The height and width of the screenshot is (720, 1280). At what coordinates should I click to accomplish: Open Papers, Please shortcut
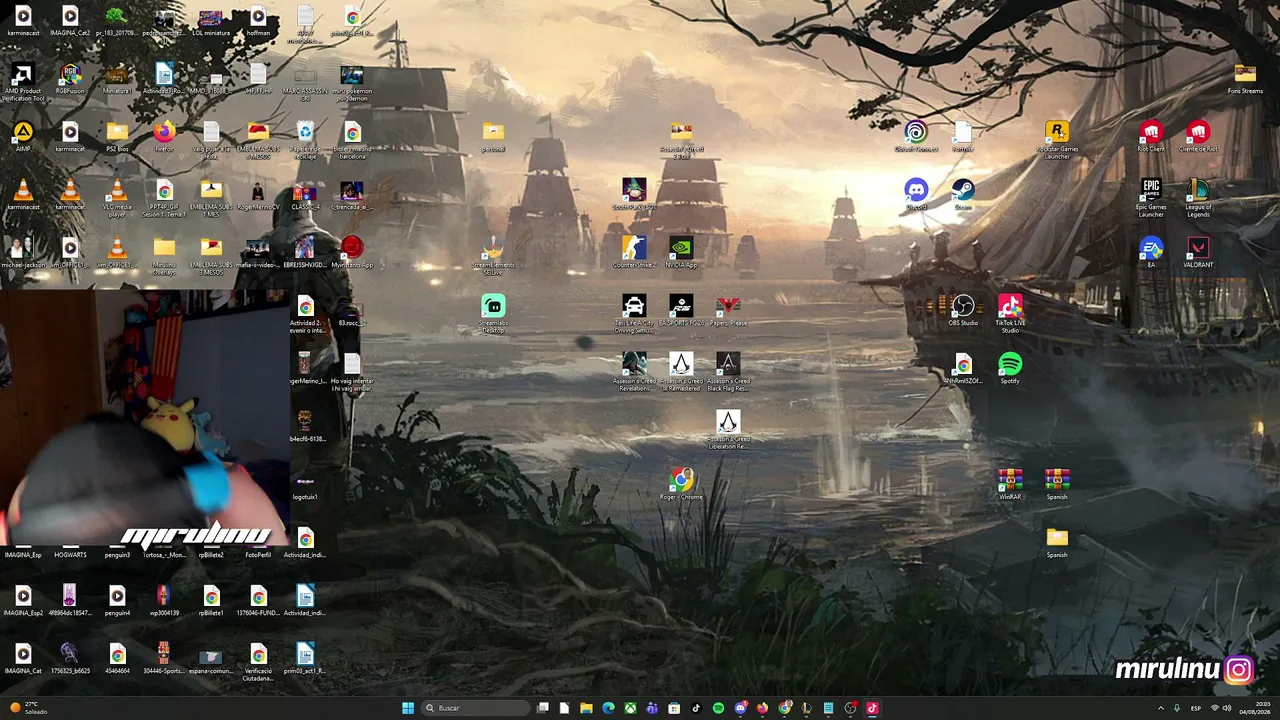click(x=728, y=309)
